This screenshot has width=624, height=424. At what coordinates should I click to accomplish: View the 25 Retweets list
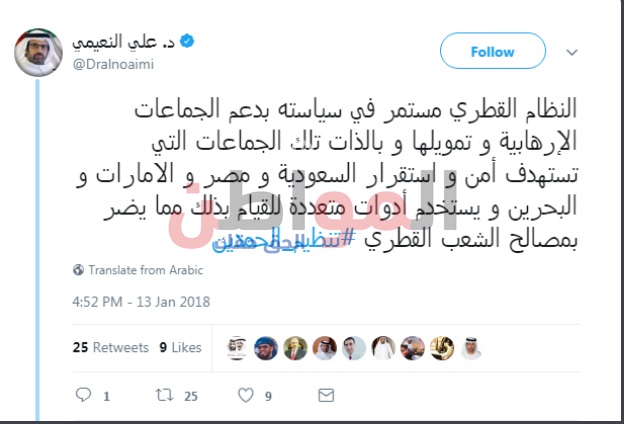(111, 347)
